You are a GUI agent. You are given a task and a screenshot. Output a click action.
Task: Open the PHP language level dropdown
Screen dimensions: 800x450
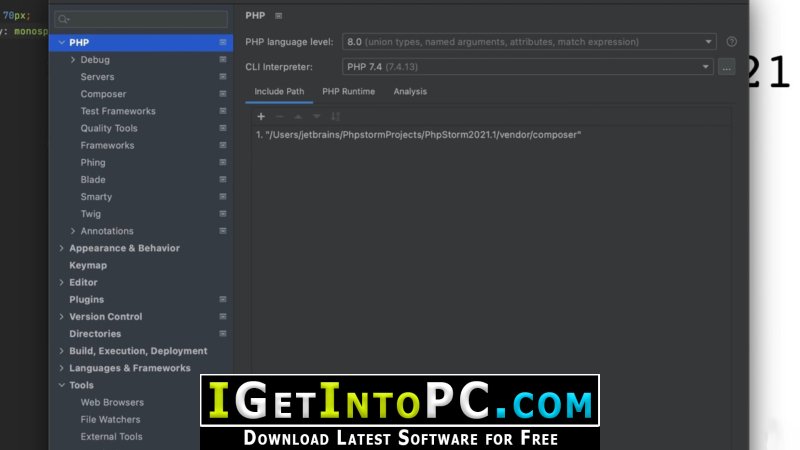point(529,42)
